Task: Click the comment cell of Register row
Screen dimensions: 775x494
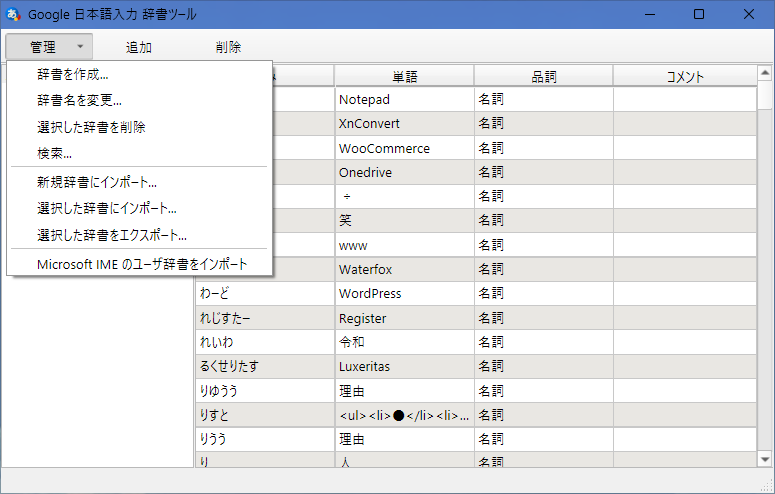Action: (685, 318)
